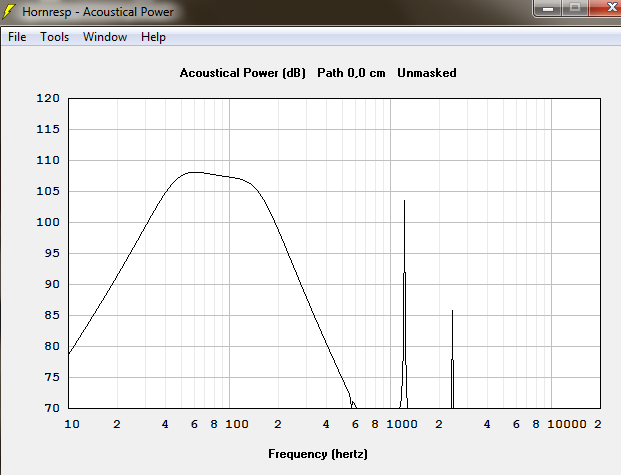
Task: Close the Hornresp Acoustical Power window
Action: point(606,8)
